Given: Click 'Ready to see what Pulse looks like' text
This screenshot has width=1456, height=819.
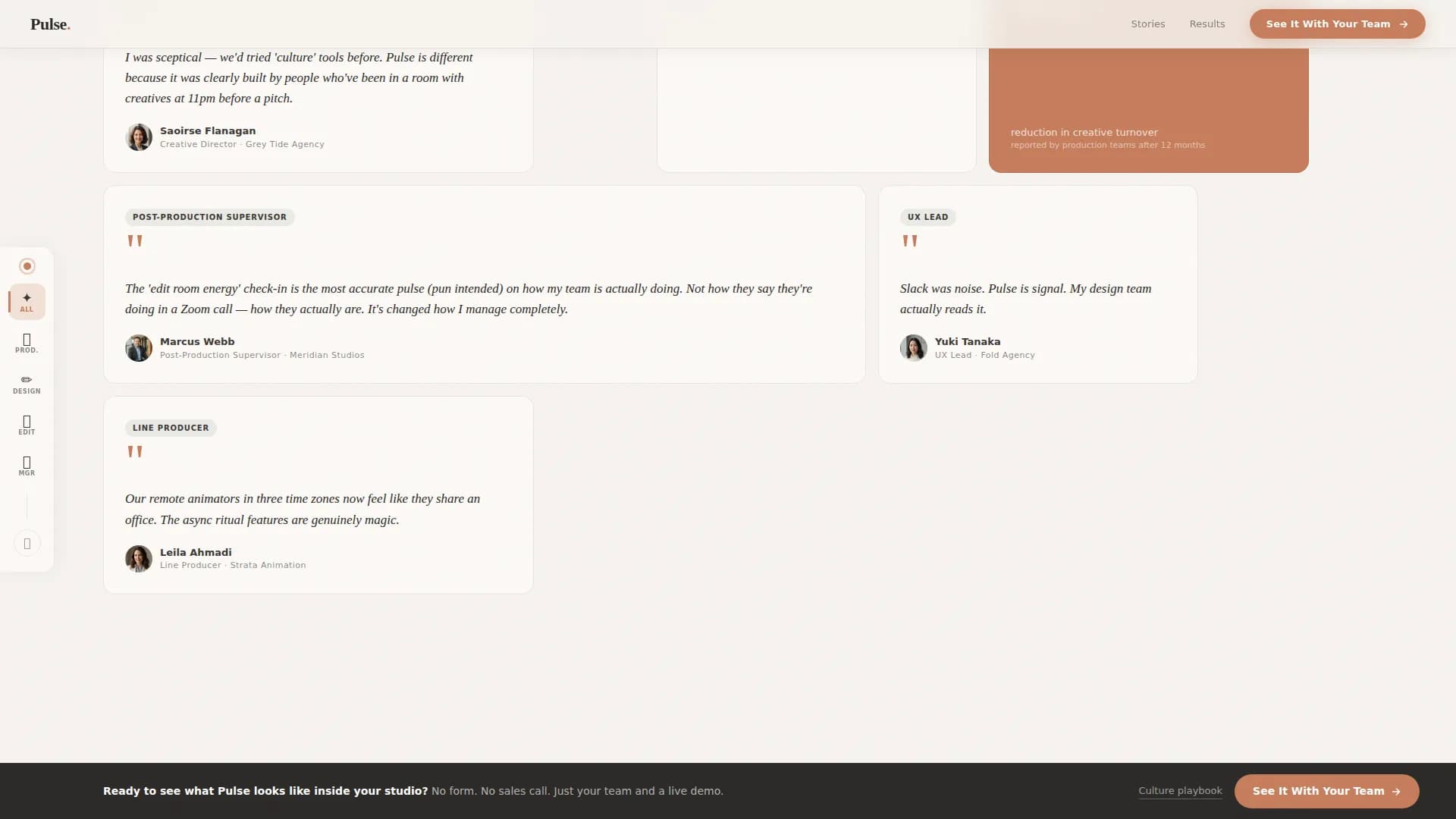Looking at the screenshot, I should point(265,791).
